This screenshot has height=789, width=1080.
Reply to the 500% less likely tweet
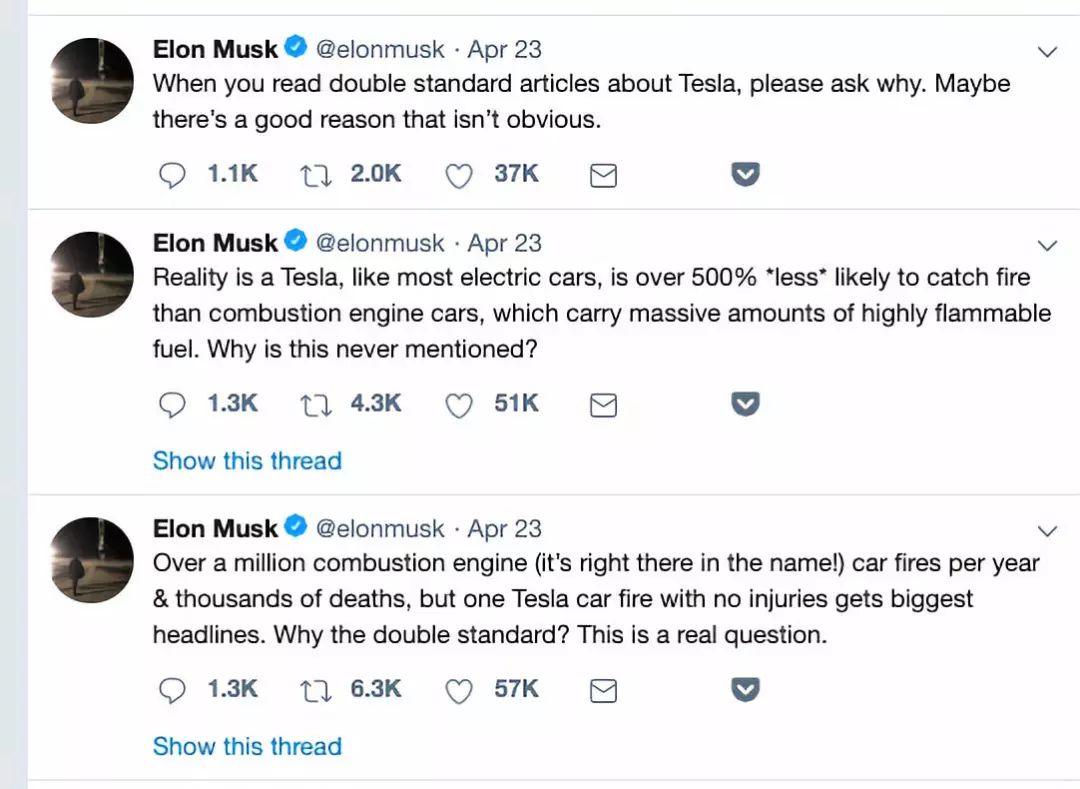coord(173,404)
